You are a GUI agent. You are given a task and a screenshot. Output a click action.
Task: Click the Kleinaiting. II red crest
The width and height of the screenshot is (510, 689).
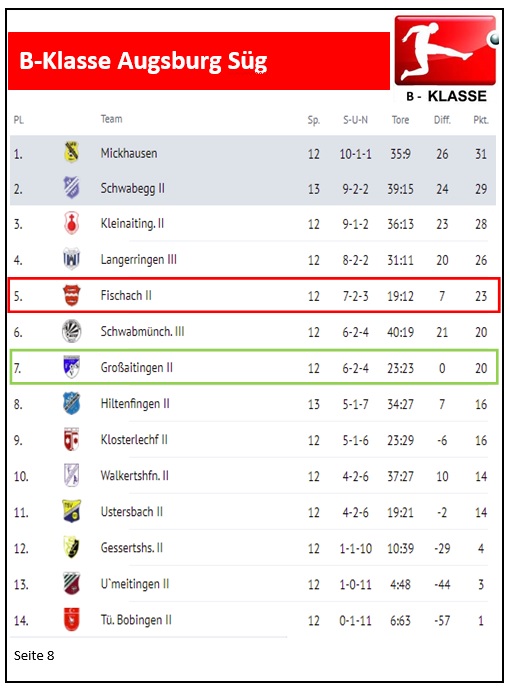pyautogui.click(x=71, y=223)
